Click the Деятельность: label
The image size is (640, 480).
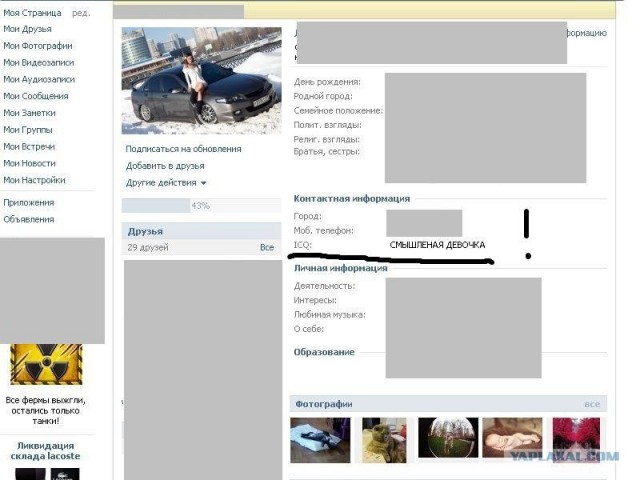tap(324, 286)
